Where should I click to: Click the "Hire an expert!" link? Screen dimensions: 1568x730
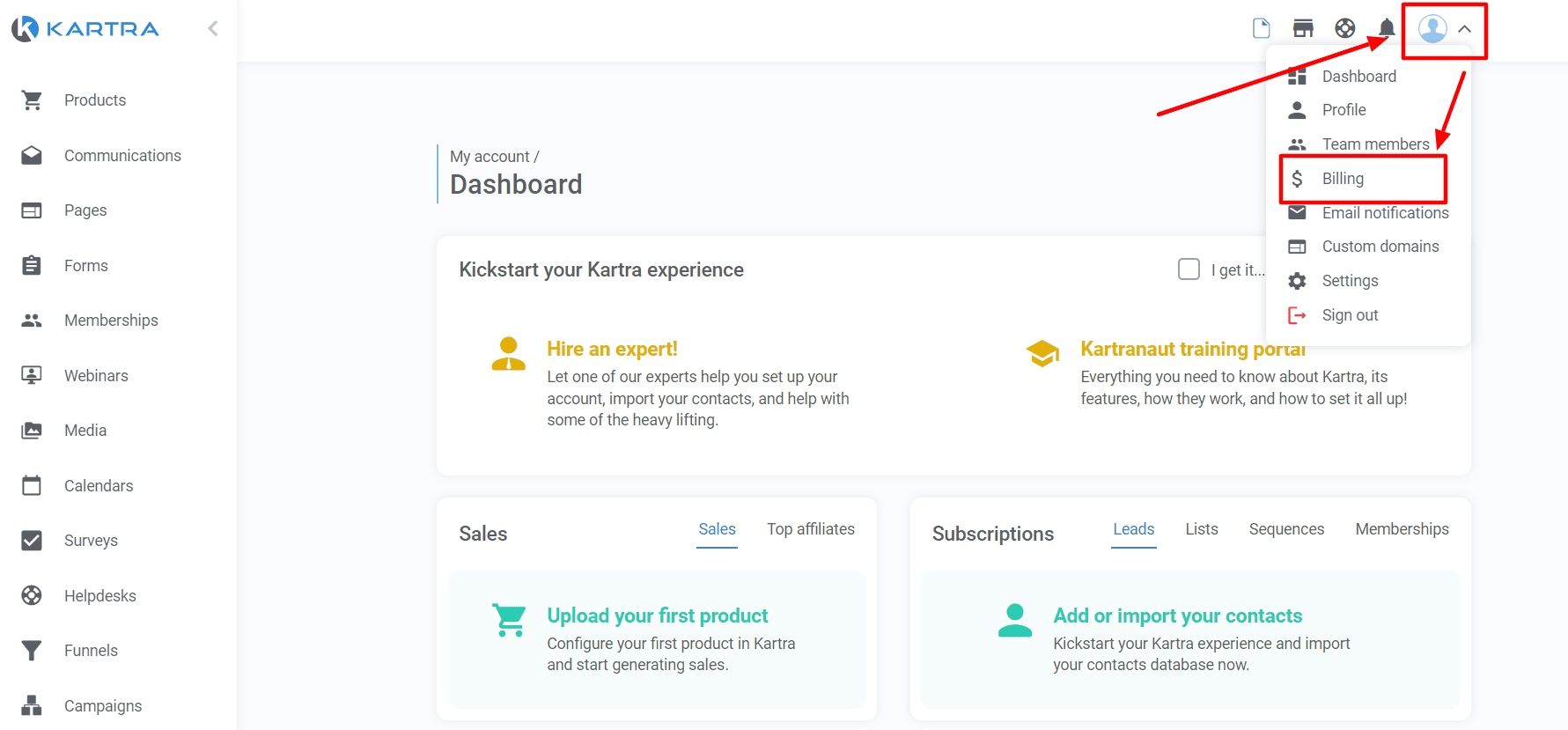coord(612,350)
